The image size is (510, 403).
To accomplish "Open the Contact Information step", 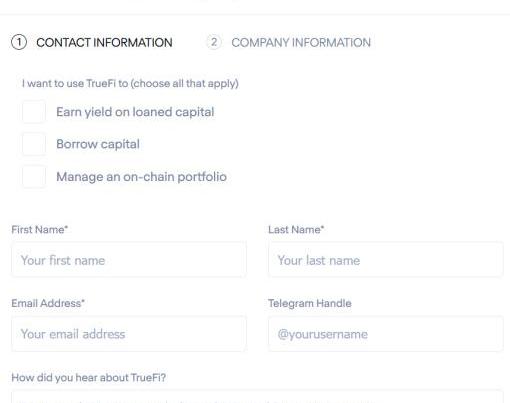I will click(104, 43).
